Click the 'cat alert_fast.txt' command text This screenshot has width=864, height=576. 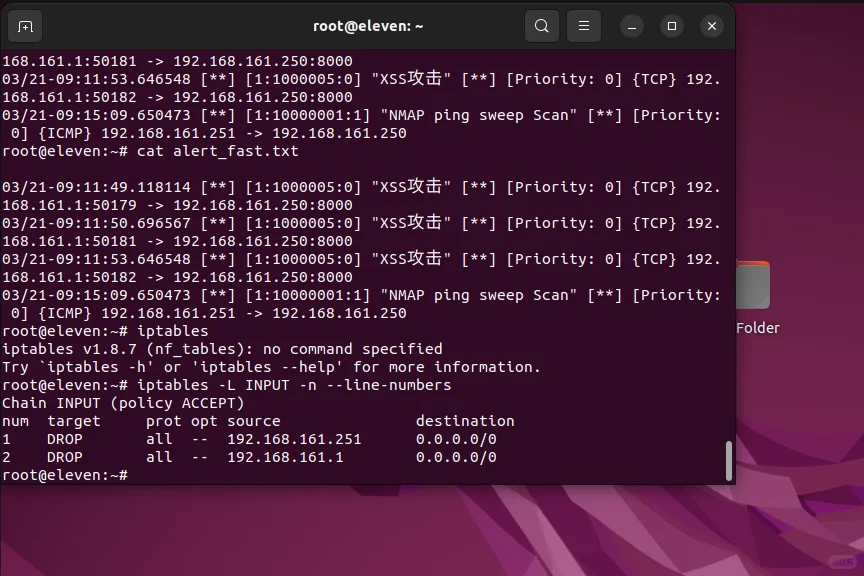click(218, 151)
